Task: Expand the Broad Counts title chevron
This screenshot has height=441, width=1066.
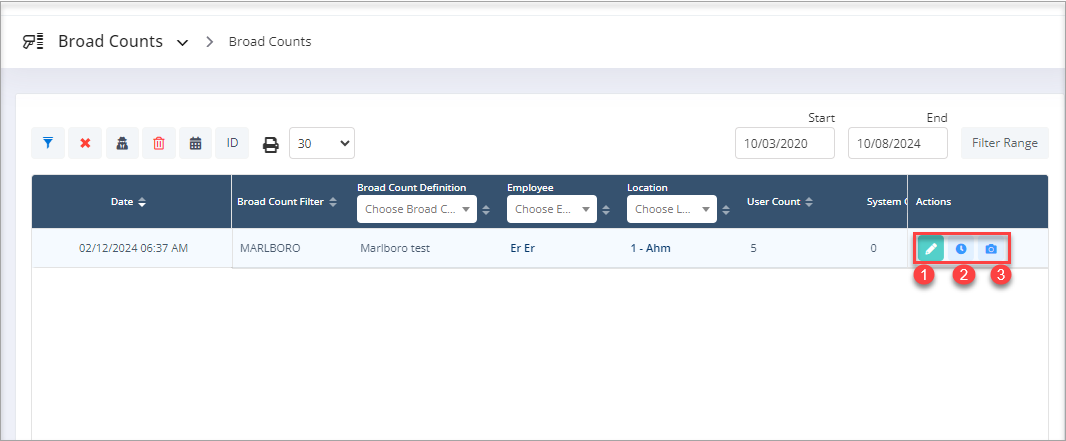Action: [x=182, y=43]
